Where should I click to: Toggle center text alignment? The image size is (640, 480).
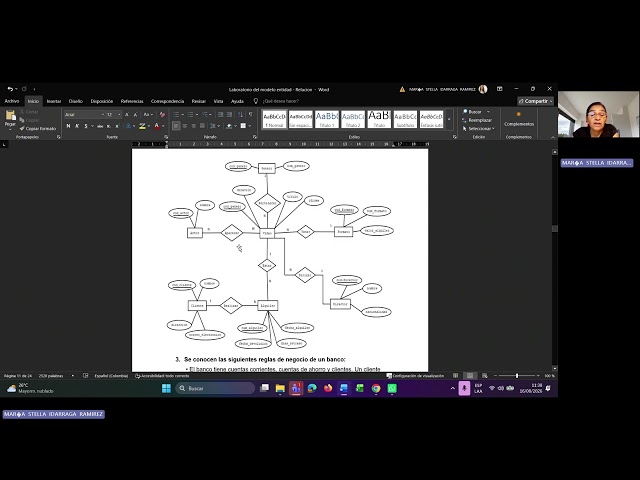pos(185,126)
